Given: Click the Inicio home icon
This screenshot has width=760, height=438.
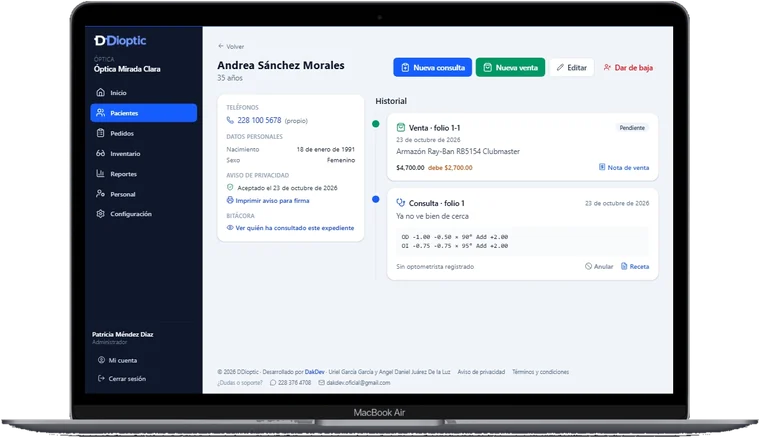Looking at the screenshot, I should pos(100,92).
